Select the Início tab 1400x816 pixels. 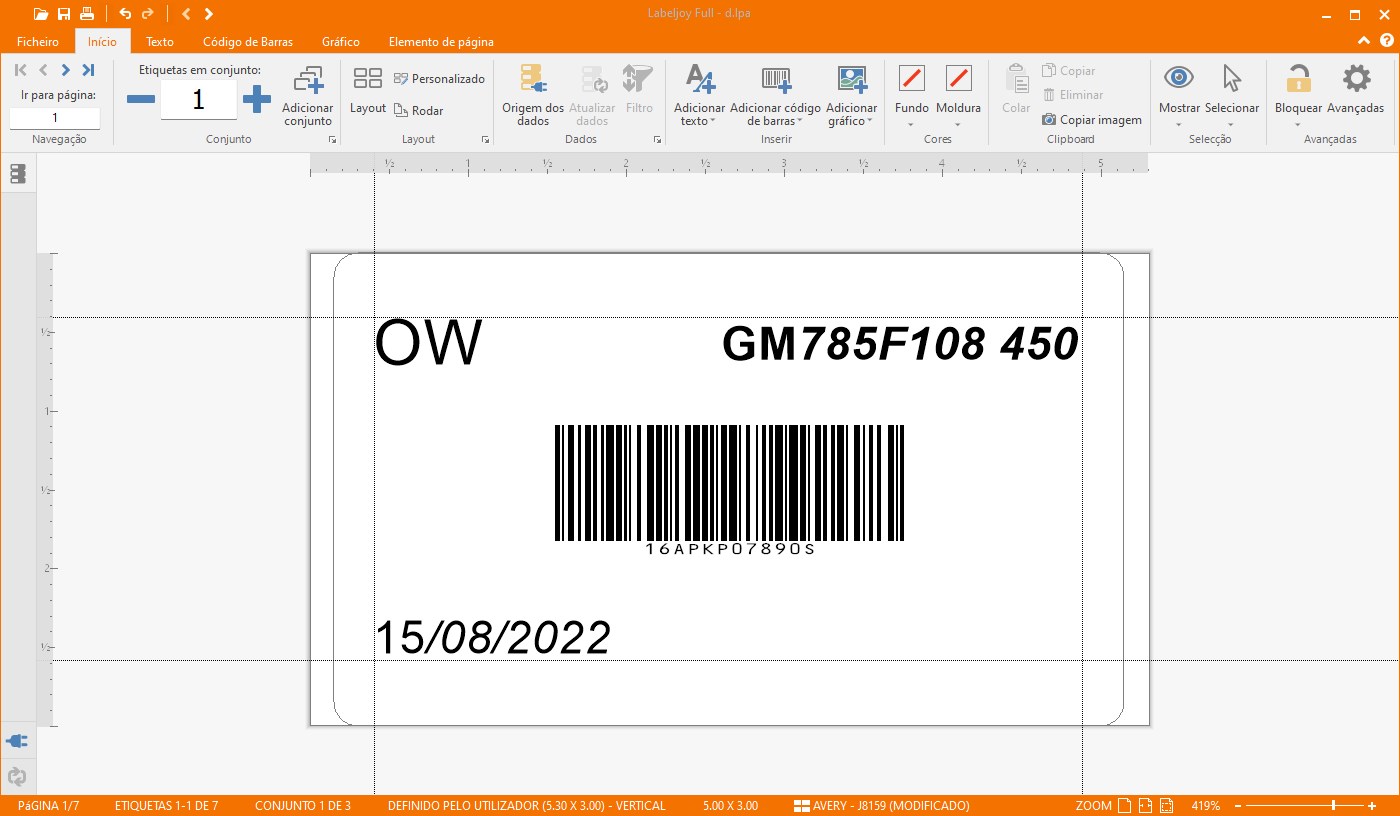pos(102,42)
